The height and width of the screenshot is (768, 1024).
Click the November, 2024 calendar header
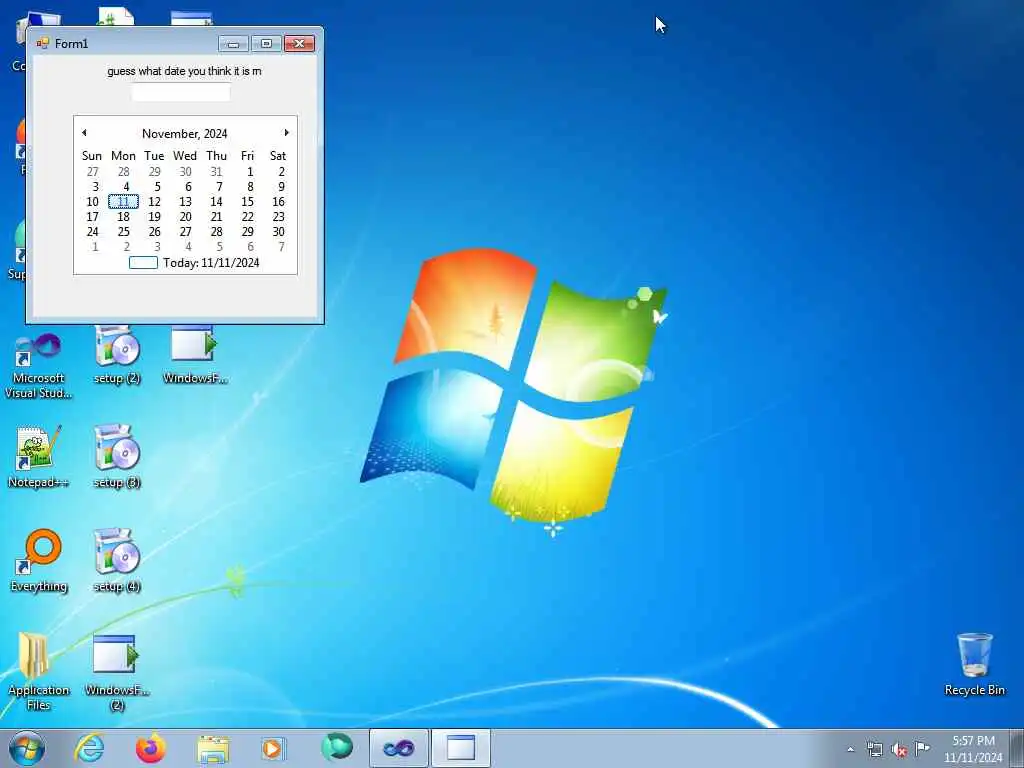tap(185, 134)
